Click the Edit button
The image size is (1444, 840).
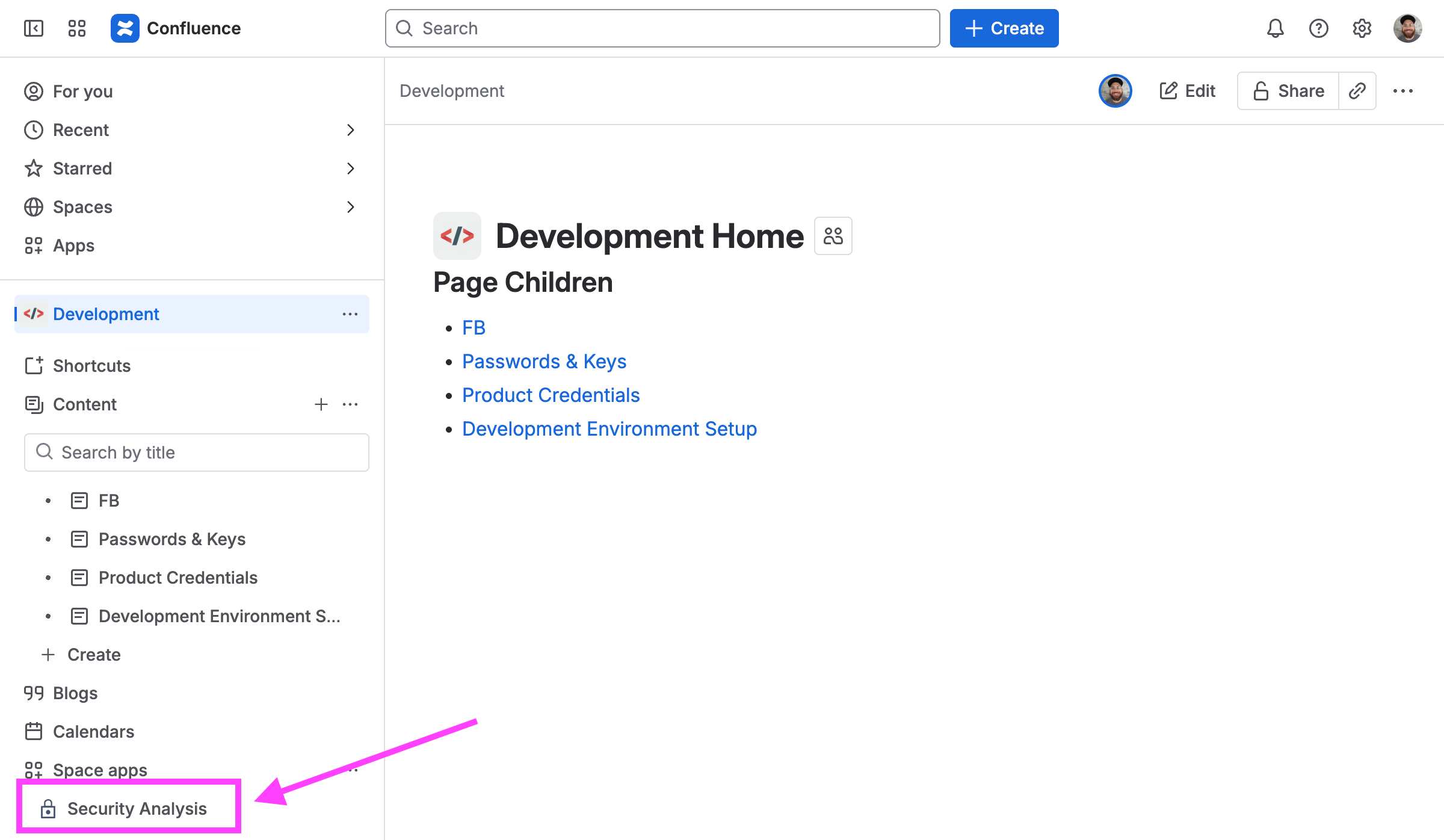(1188, 91)
